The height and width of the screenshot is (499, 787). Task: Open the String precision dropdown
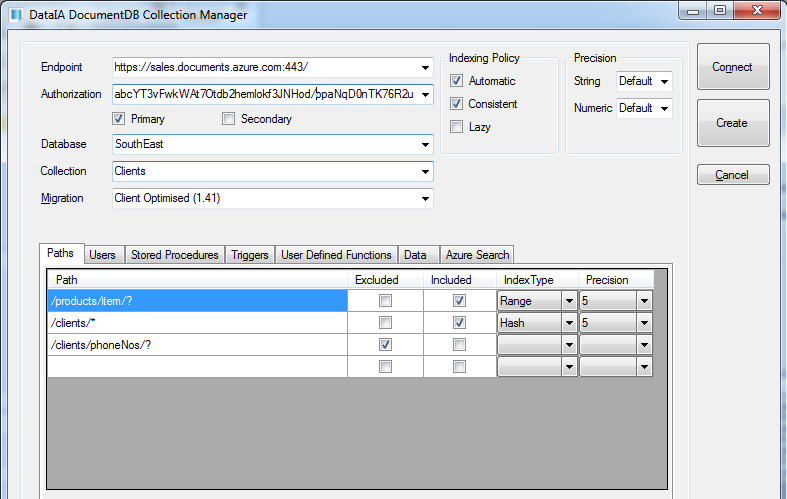click(x=664, y=81)
